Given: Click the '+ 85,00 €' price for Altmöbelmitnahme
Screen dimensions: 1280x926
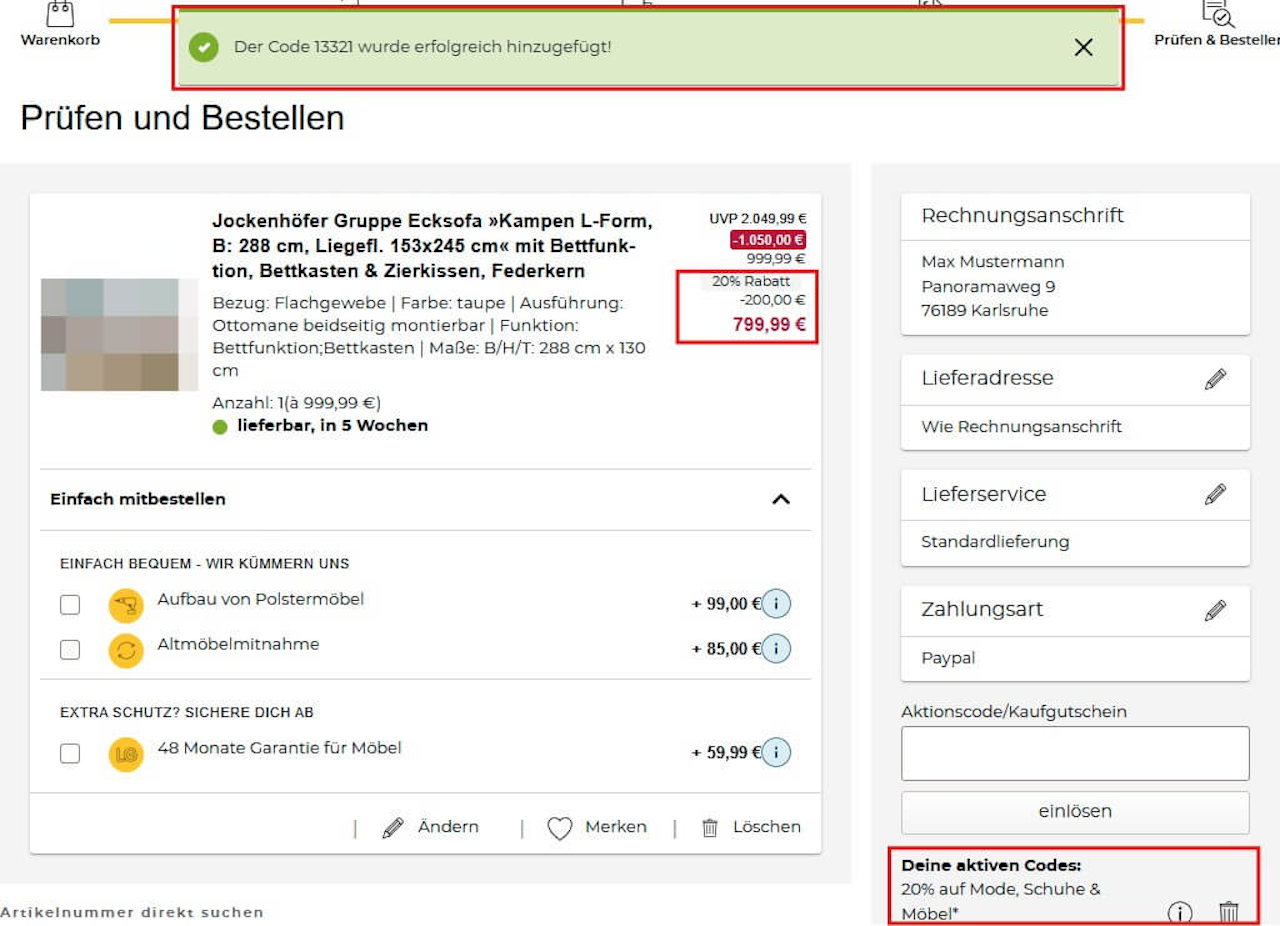Looking at the screenshot, I should 726,649.
